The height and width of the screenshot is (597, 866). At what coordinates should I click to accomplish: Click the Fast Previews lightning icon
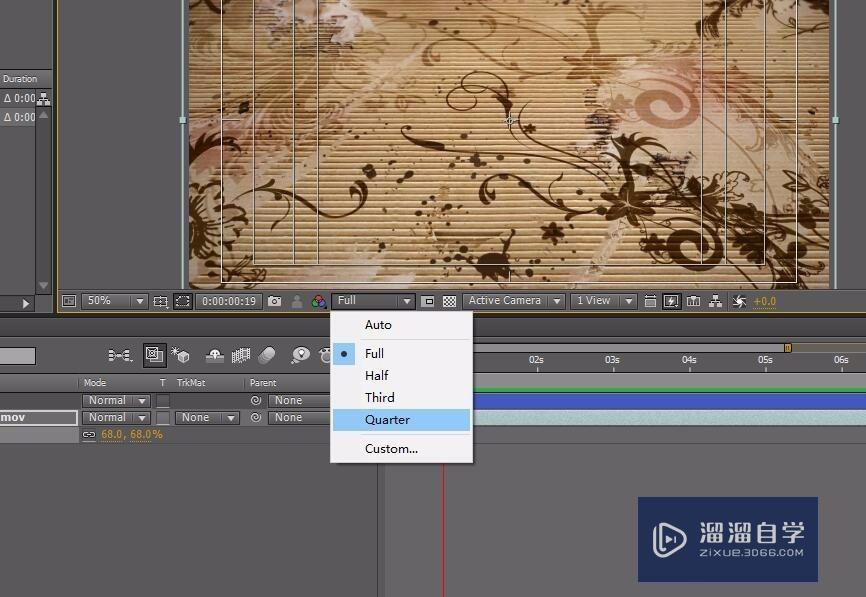671,301
